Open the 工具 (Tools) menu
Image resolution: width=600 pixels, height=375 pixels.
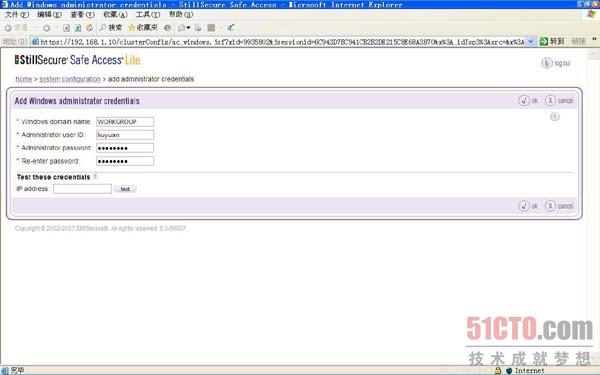coord(148,15)
